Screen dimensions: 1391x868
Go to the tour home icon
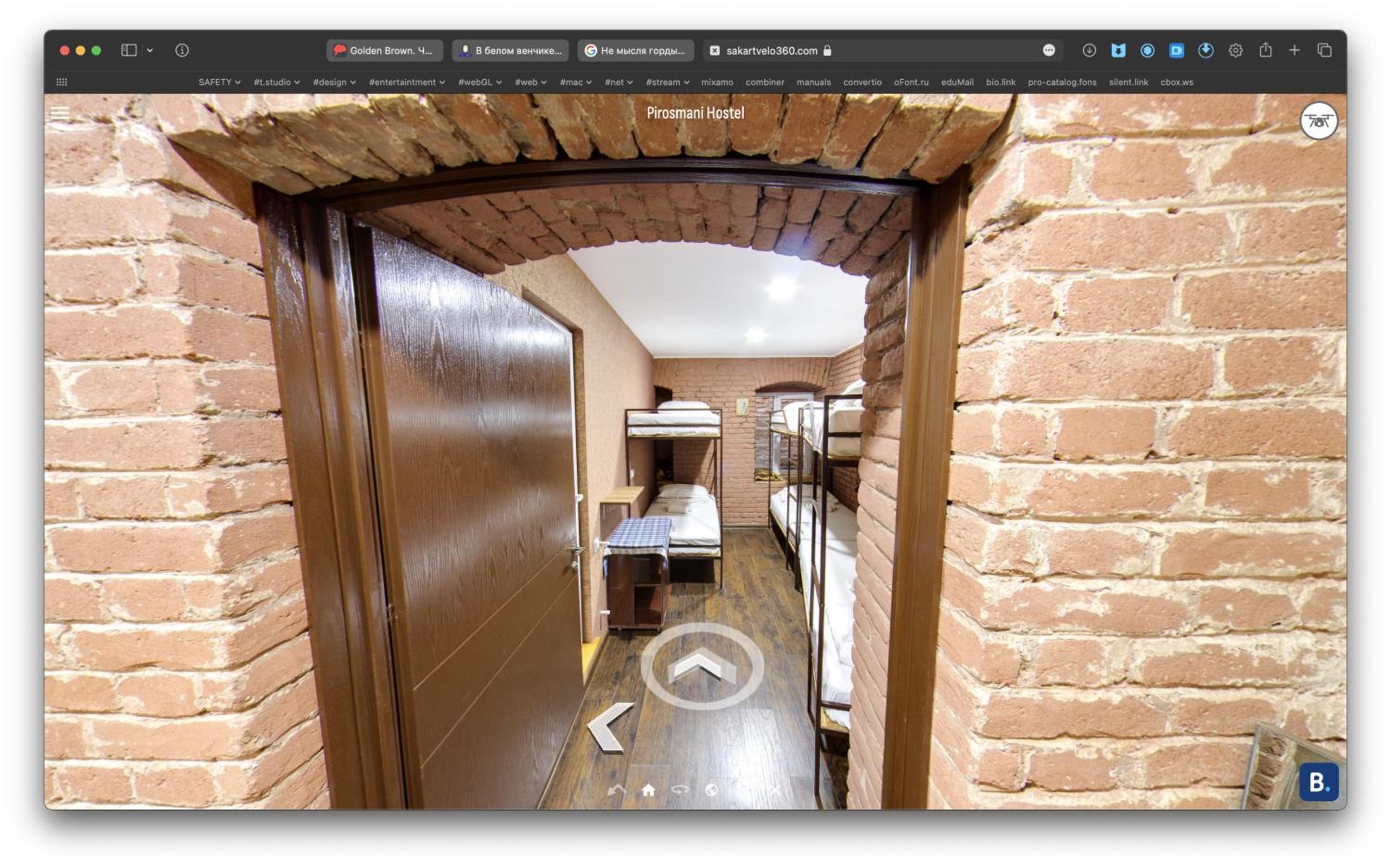(648, 791)
